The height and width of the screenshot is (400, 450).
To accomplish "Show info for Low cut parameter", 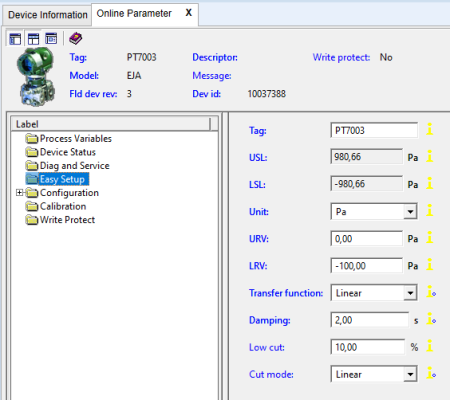I will pyautogui.click(x=430, y=346).
